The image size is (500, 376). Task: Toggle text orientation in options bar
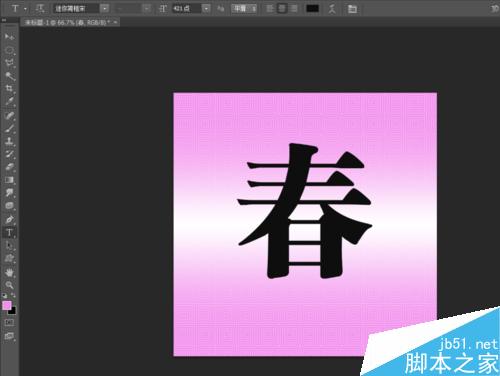tap(40, 8)
